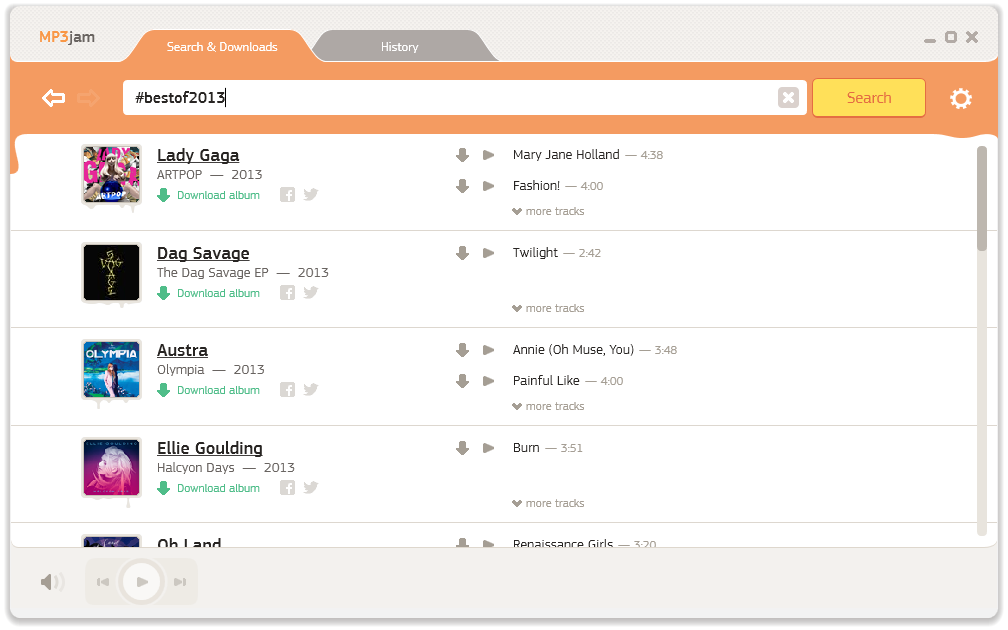
Task: Expand more tracks for Austra Olympia
Action: pos(548,406)
